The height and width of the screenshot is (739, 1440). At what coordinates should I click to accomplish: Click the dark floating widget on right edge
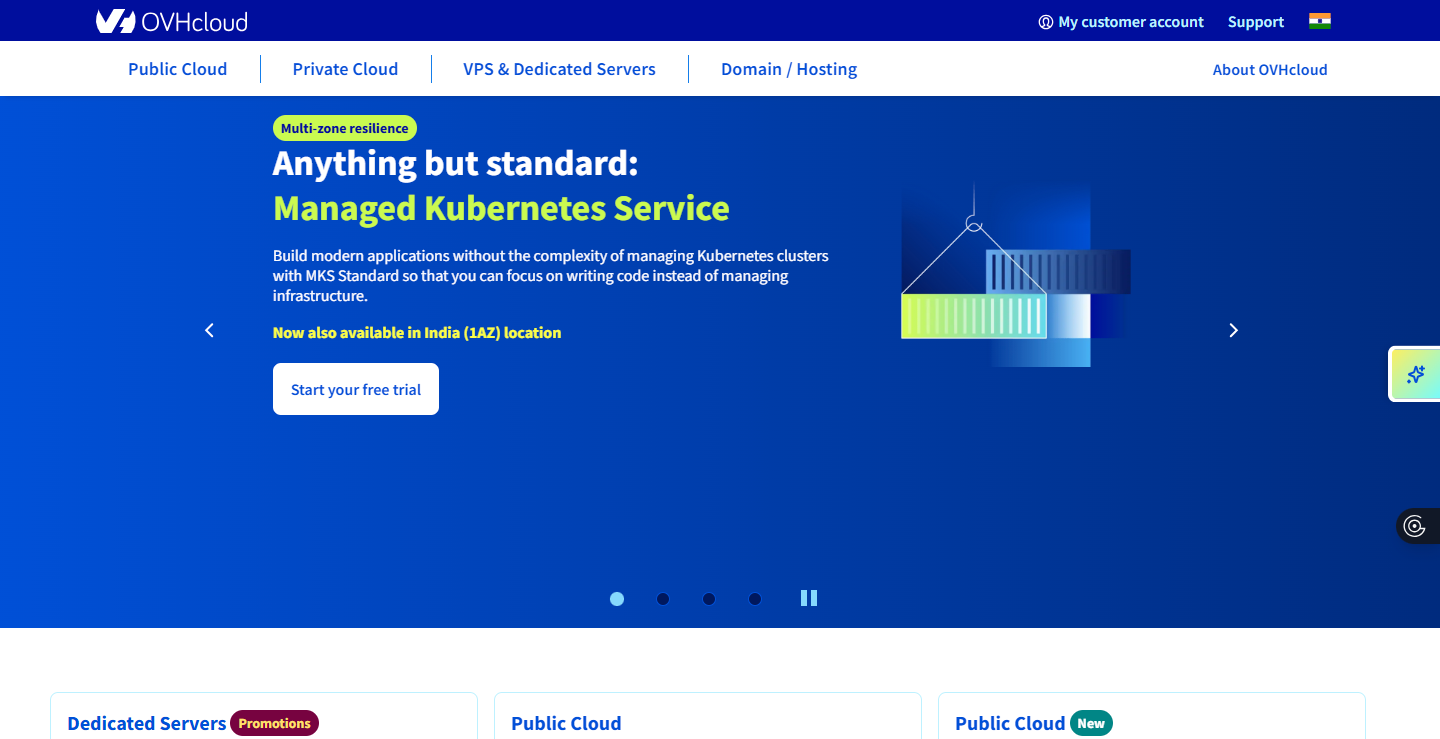pyautogui.click(x=1415, y=526)
